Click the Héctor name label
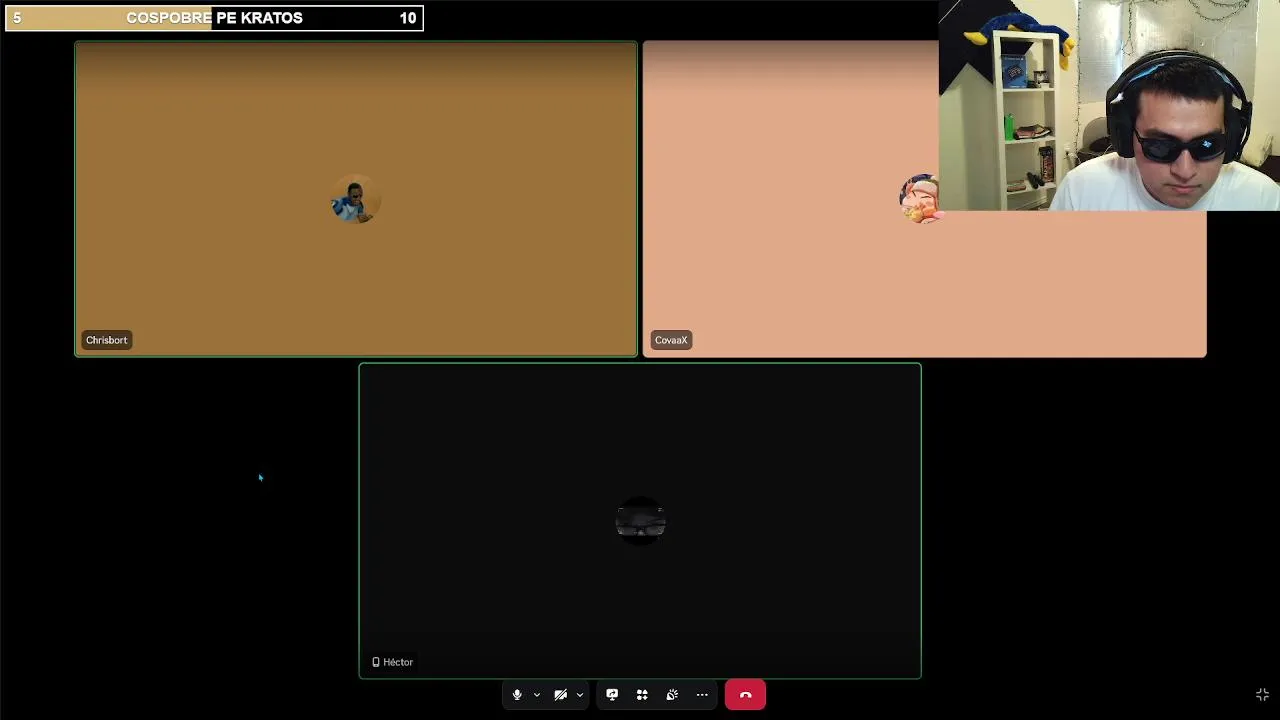This screenshot has width=1280, height=720. [398, 662]
